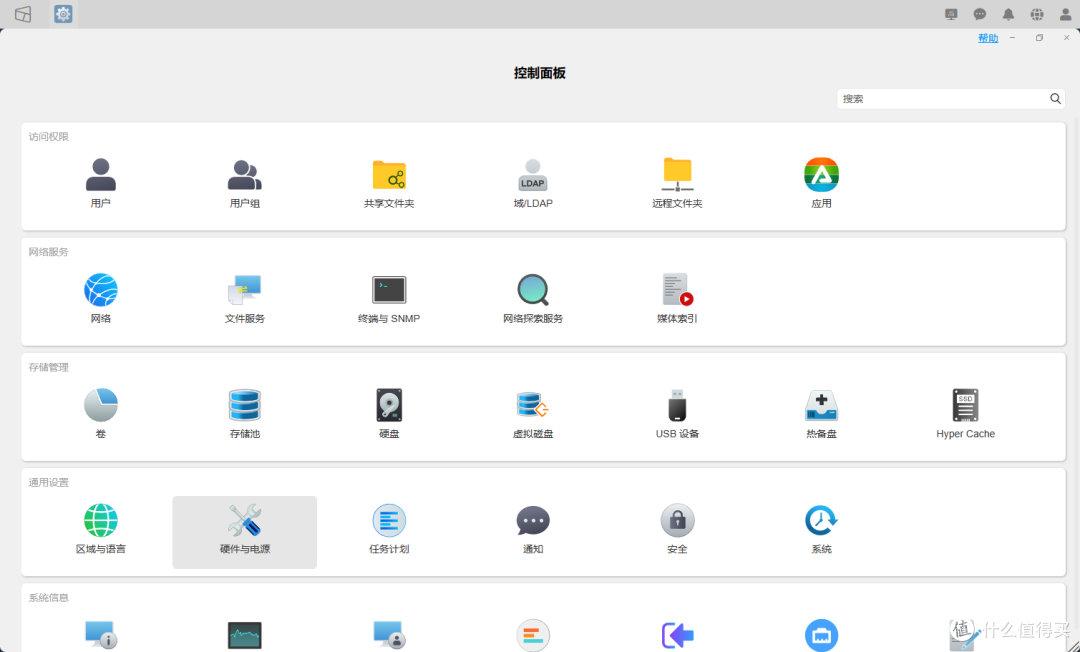
Task: Click the 帮助 help link
Action: tap(988, 39)
